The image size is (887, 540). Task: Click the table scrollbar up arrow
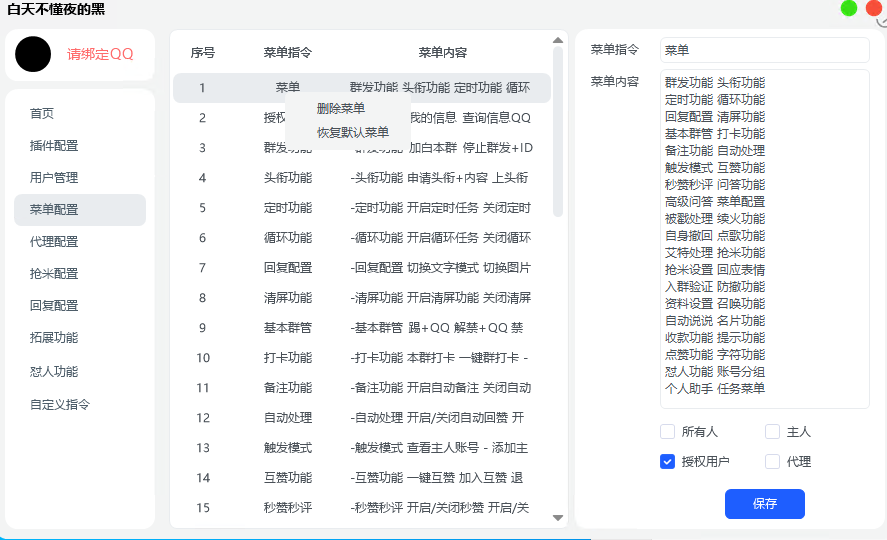[x=558, y=41]
